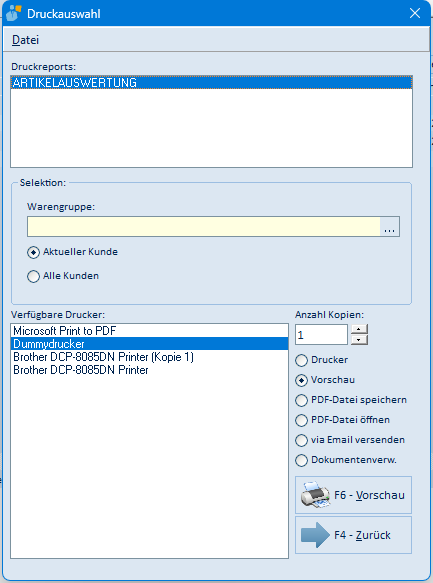433x583 pixels.
Task: Open the Datei menu
Action: tap(25, 40)
